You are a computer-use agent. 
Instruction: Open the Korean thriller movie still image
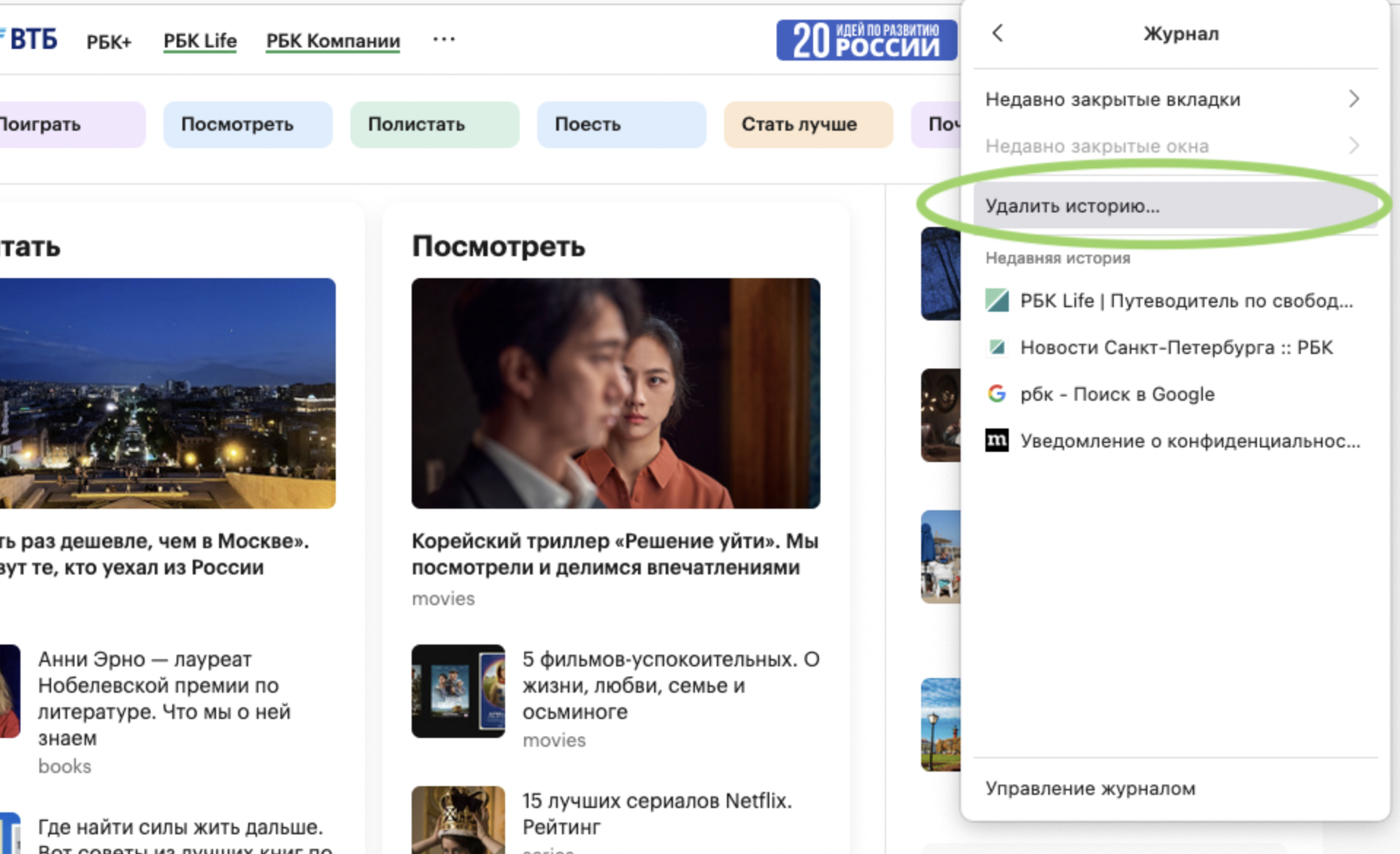pyautogui.click(x=615, y=393)
